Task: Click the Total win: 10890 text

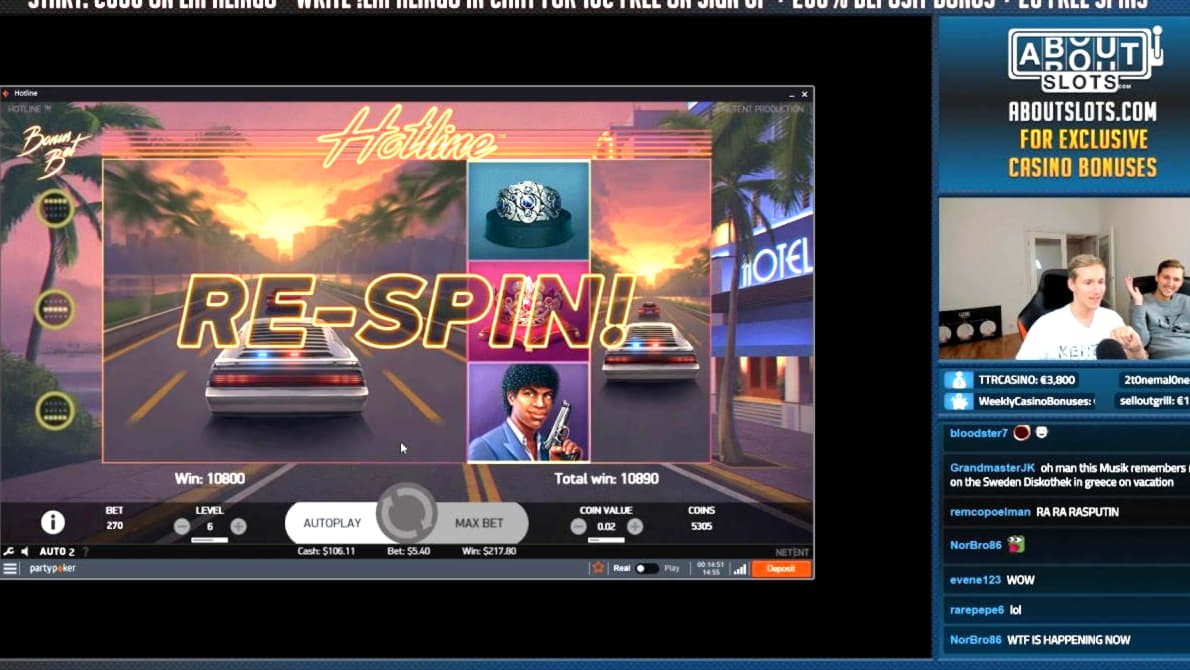Action: 606,479
